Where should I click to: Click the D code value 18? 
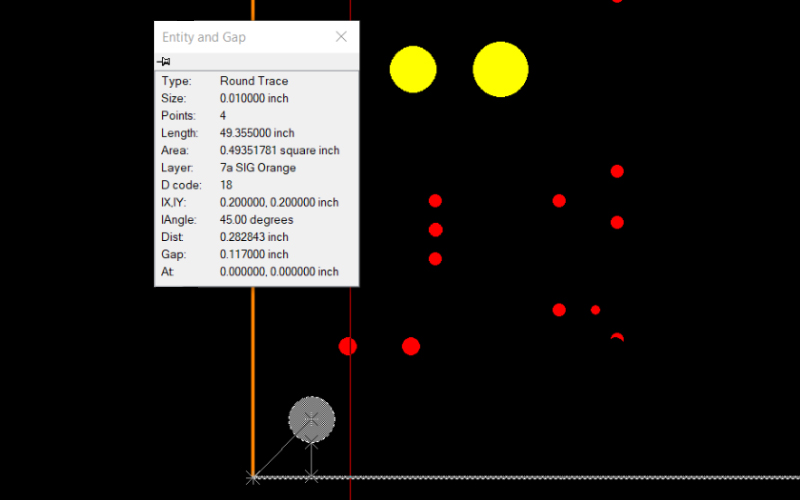(x=226, y=185)
